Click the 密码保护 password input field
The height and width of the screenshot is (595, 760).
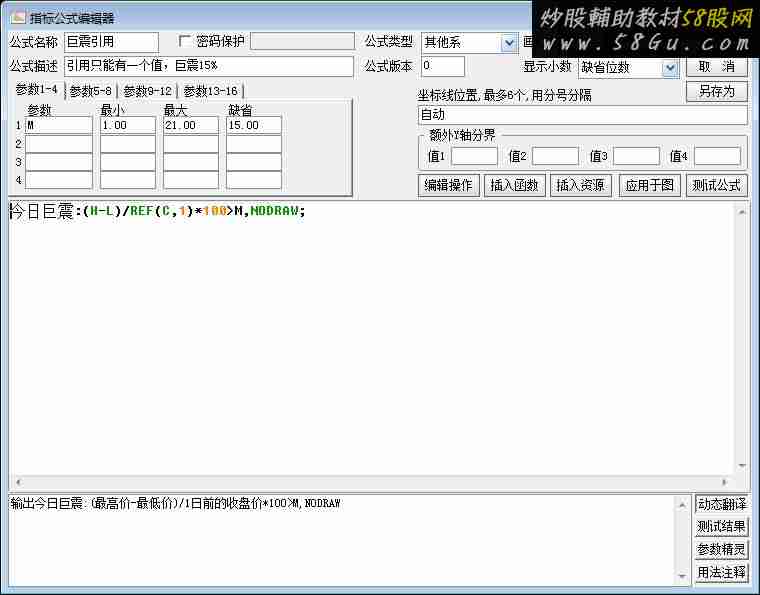coord(302,41)
